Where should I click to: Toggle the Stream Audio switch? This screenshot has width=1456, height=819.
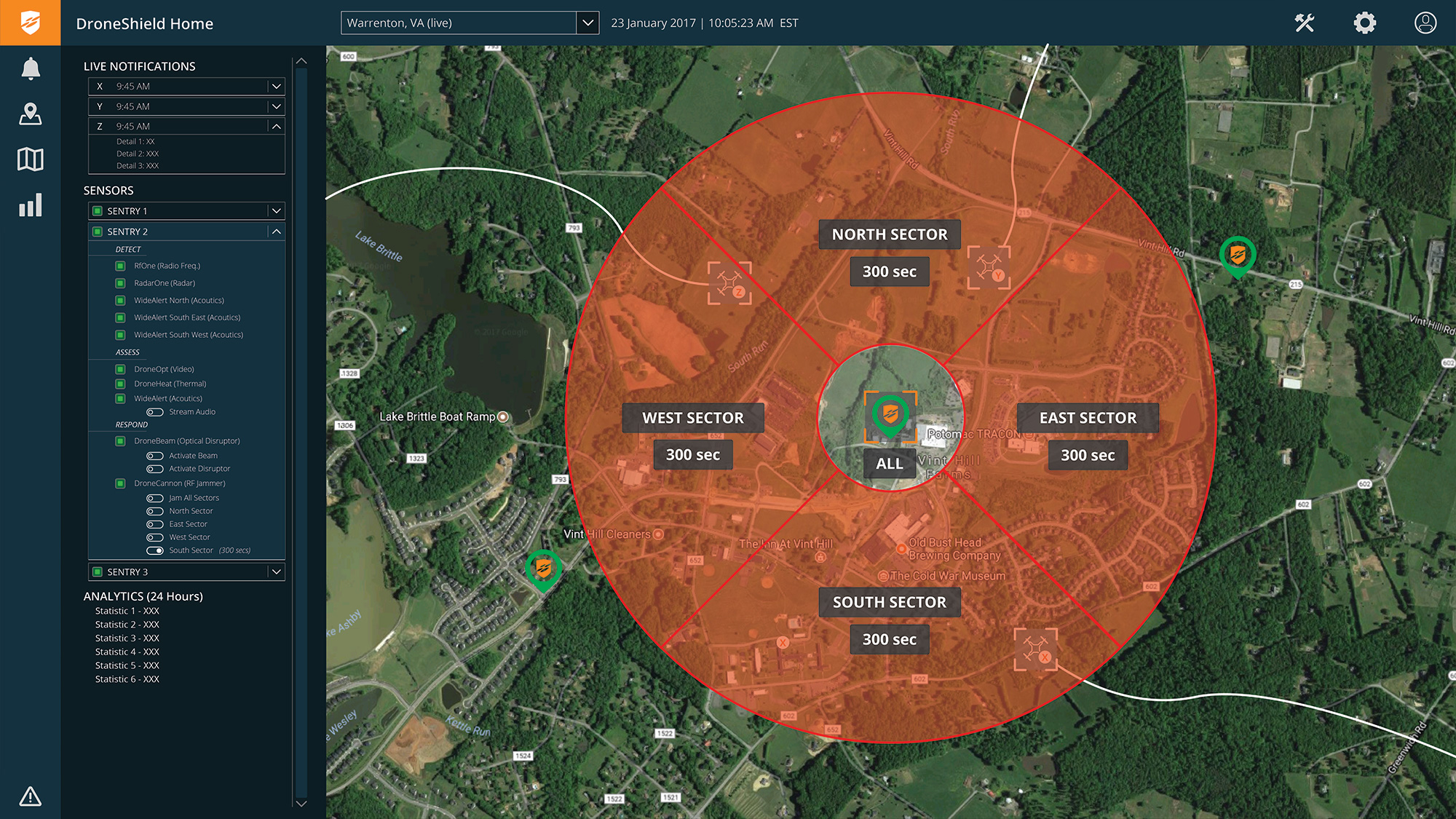[154, 412]
